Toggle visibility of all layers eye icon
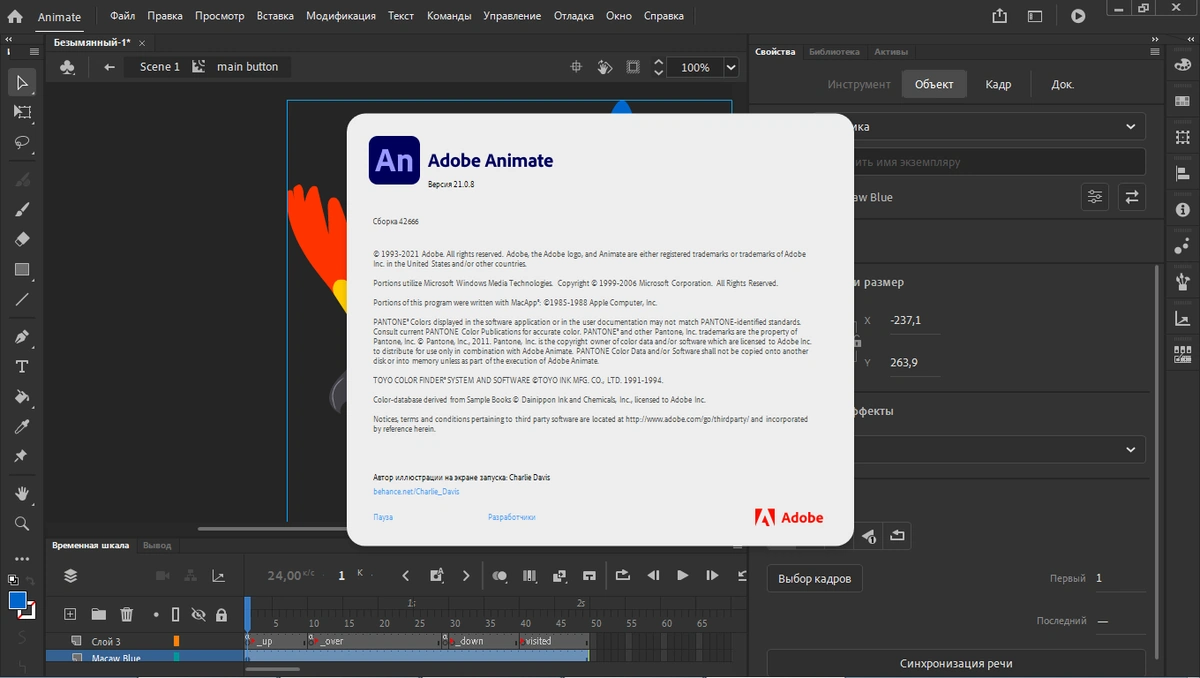This screenshot has height=678, width=1200. tap(198, 614)
